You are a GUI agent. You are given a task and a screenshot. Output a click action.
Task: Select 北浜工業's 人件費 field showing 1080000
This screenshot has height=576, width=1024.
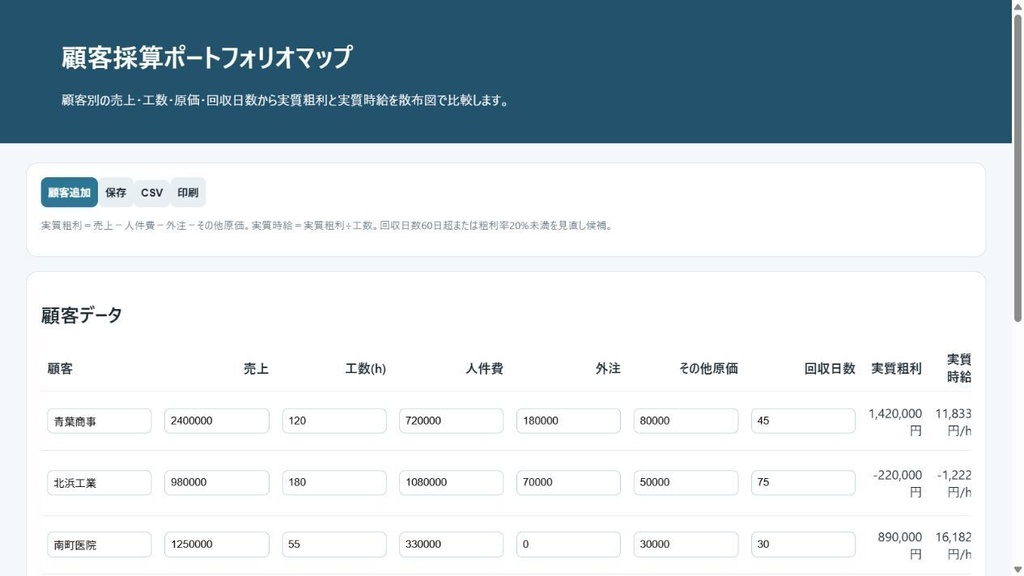coord(451,483)
